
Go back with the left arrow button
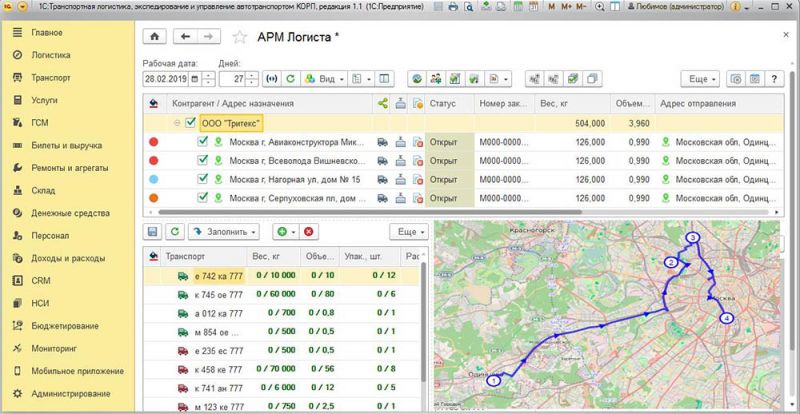pyautogui.click(x=186, y=36)
